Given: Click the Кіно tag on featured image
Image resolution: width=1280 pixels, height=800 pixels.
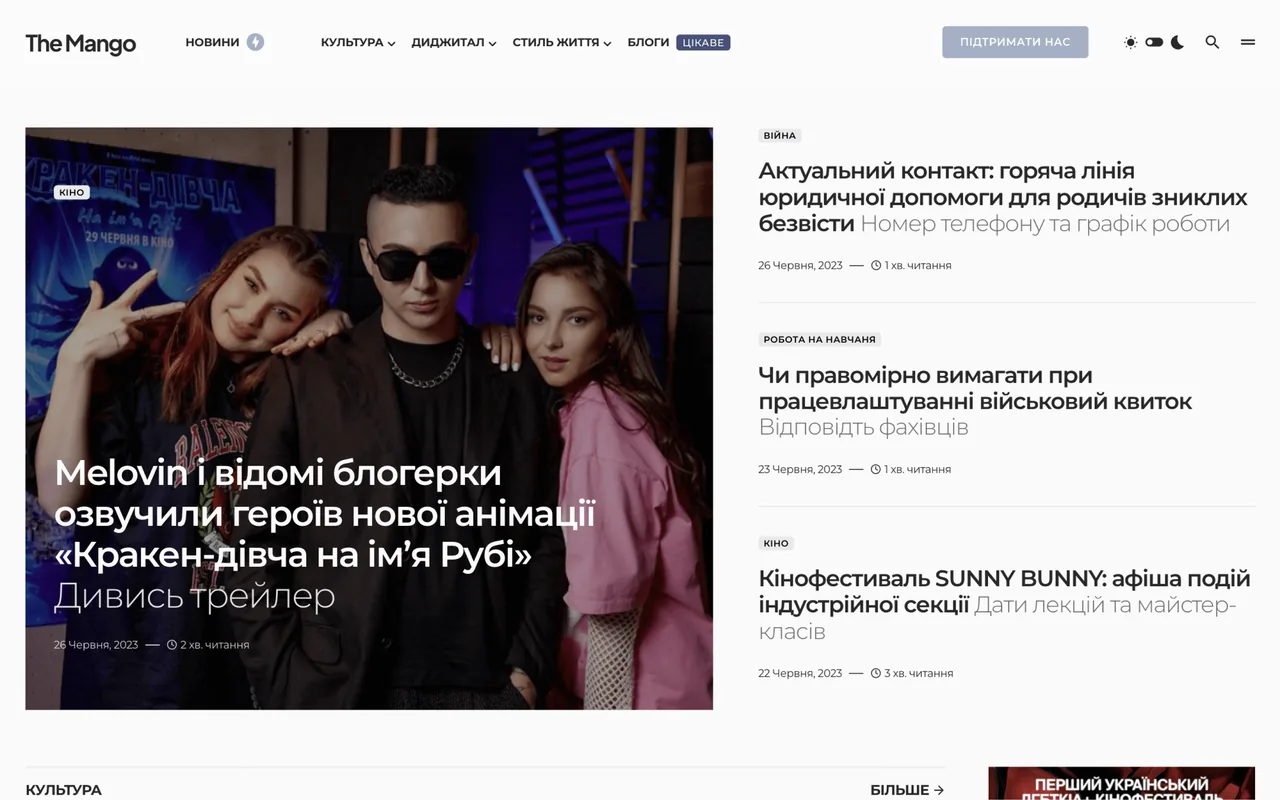Looking at the screenshot, I should point(72,192).
